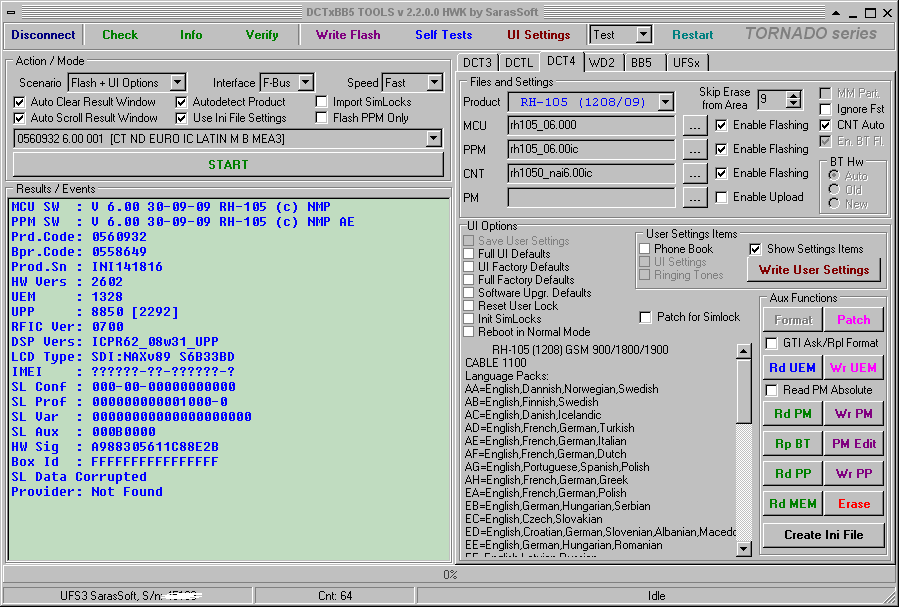The image size is (899, 607).
Task: Click Info button
Action: [191, 35]
